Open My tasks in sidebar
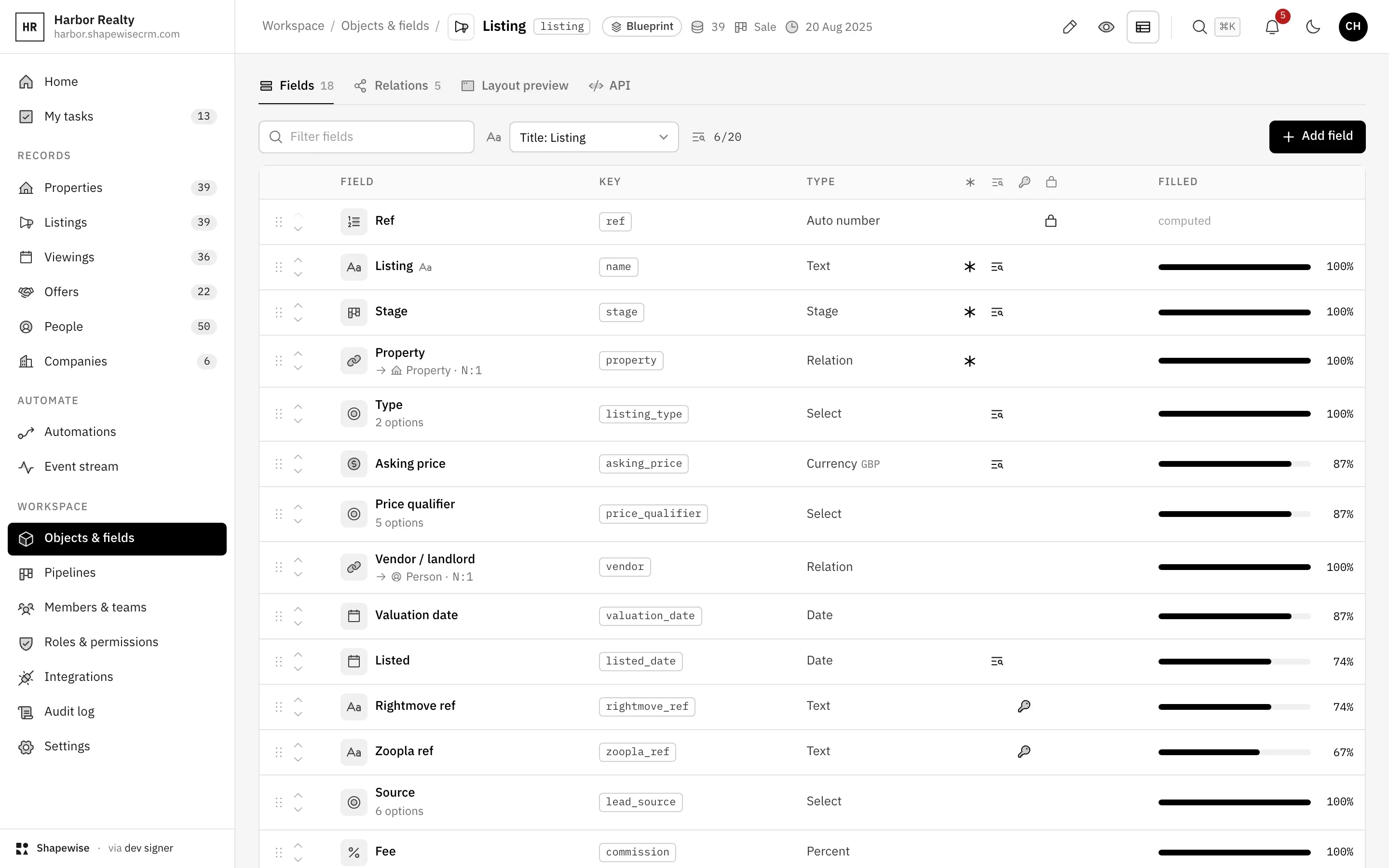This screenshot has width=1389, height=868. 117,117
